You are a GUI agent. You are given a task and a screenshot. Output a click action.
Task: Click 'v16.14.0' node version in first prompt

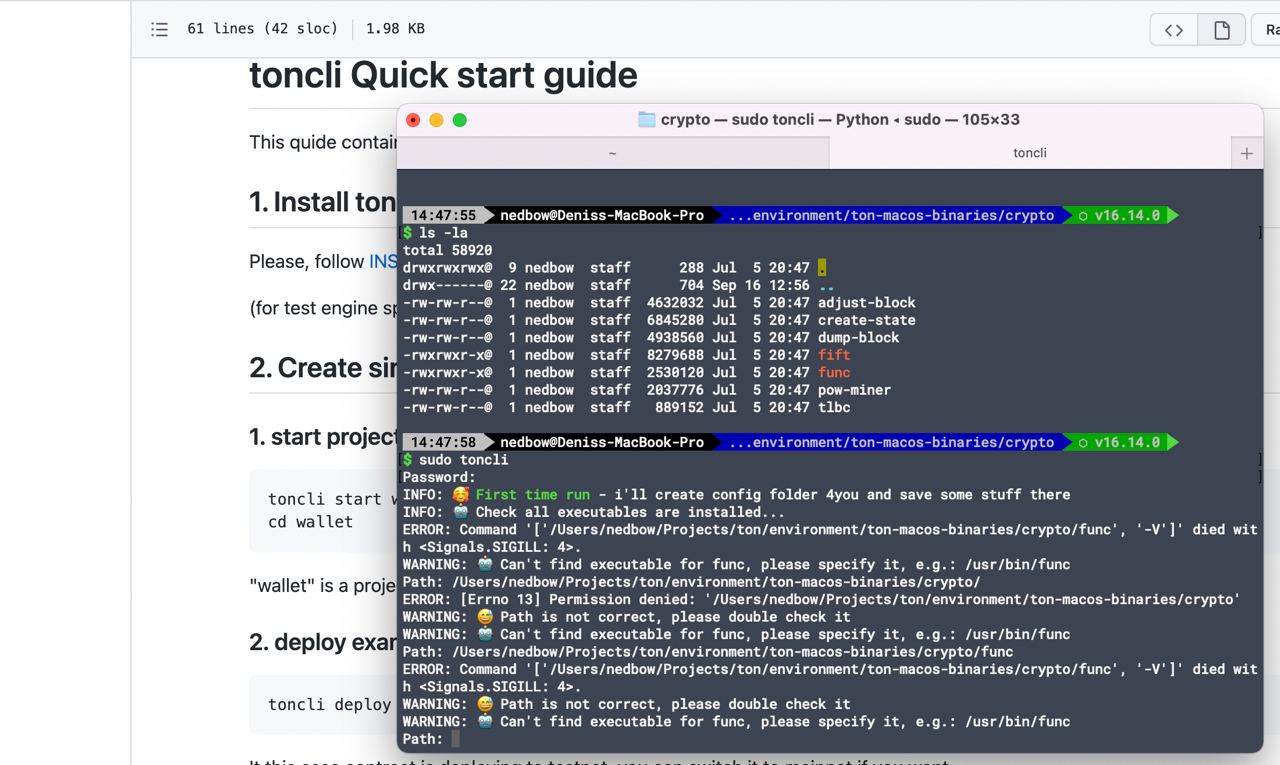click(1127, 215)
